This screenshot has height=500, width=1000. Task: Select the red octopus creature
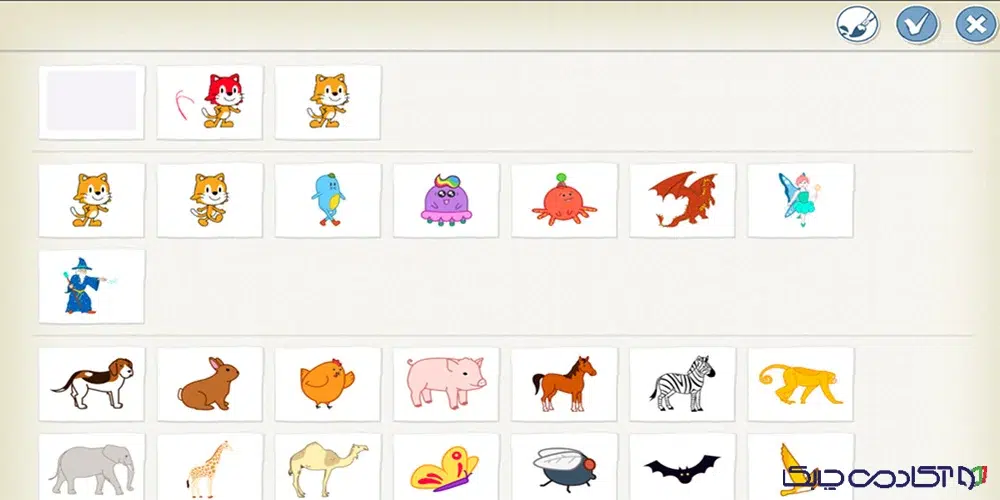[564, 200]
